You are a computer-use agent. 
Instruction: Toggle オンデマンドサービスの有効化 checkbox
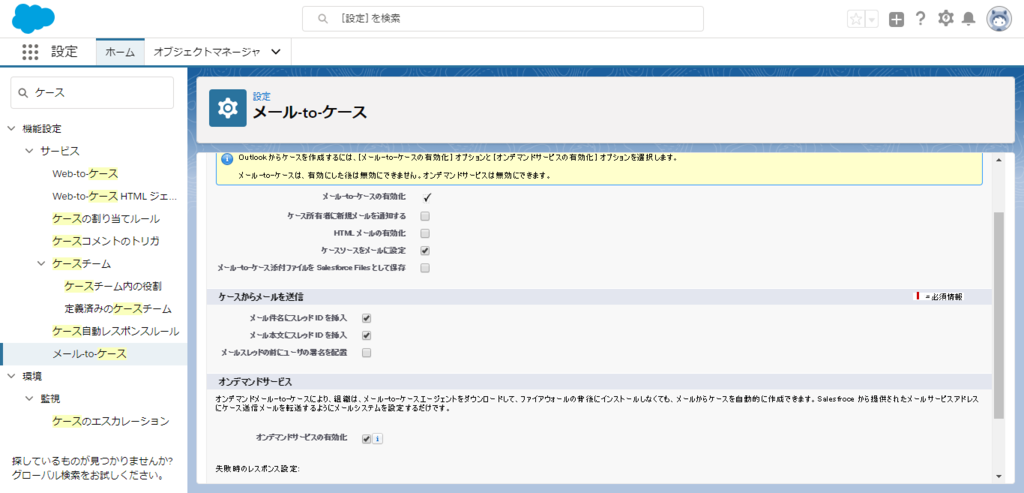(x=366, y=439)
